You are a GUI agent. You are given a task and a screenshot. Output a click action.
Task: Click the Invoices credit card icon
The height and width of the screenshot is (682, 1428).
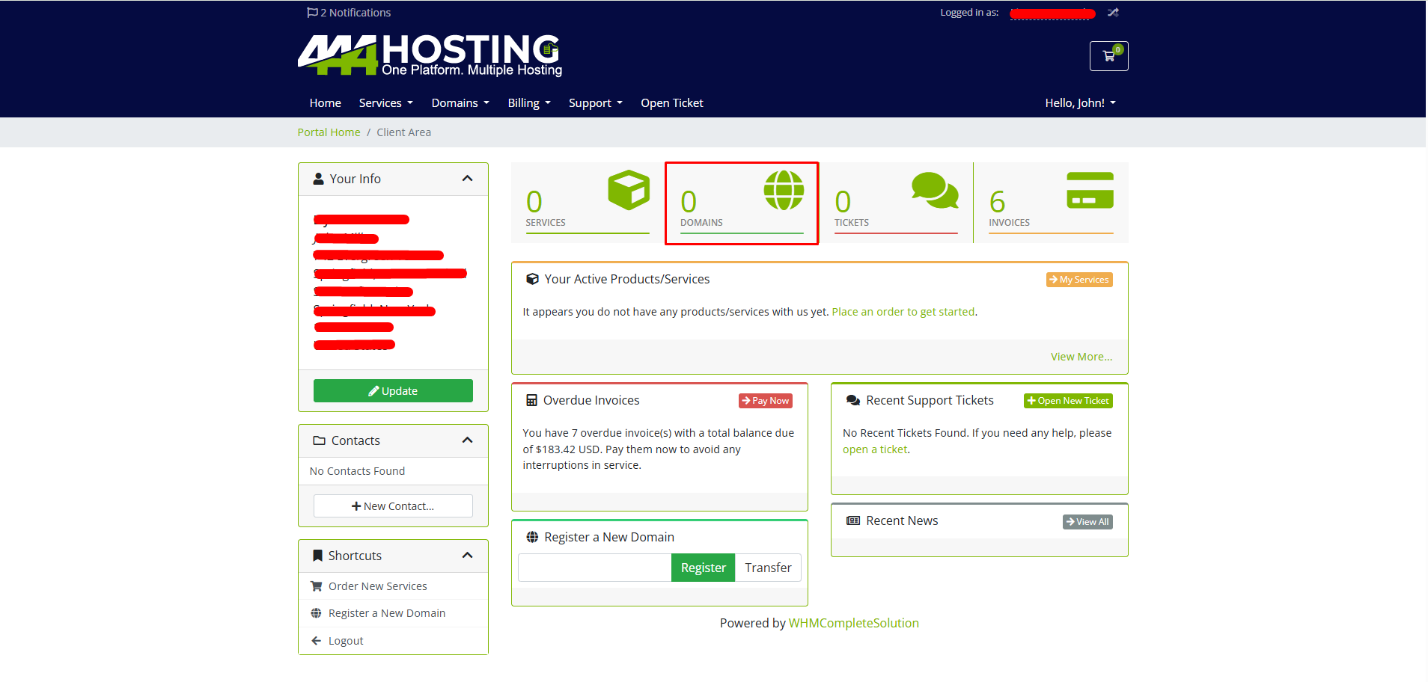[1089, 190]
